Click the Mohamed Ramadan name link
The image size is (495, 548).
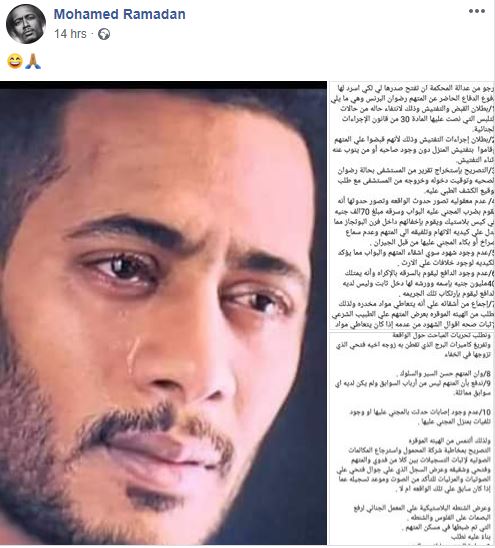pos(120,14)
